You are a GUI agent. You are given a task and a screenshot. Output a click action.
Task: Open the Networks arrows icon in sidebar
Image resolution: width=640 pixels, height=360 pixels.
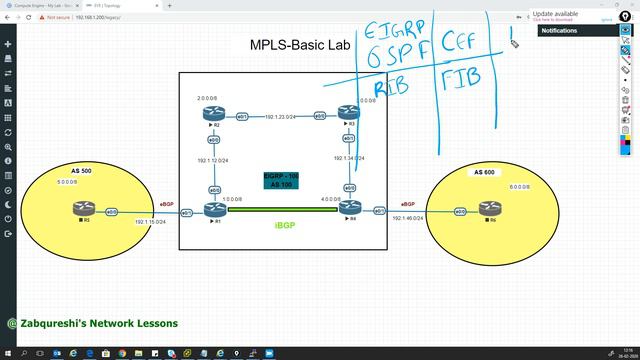click(x=8, y=73)
